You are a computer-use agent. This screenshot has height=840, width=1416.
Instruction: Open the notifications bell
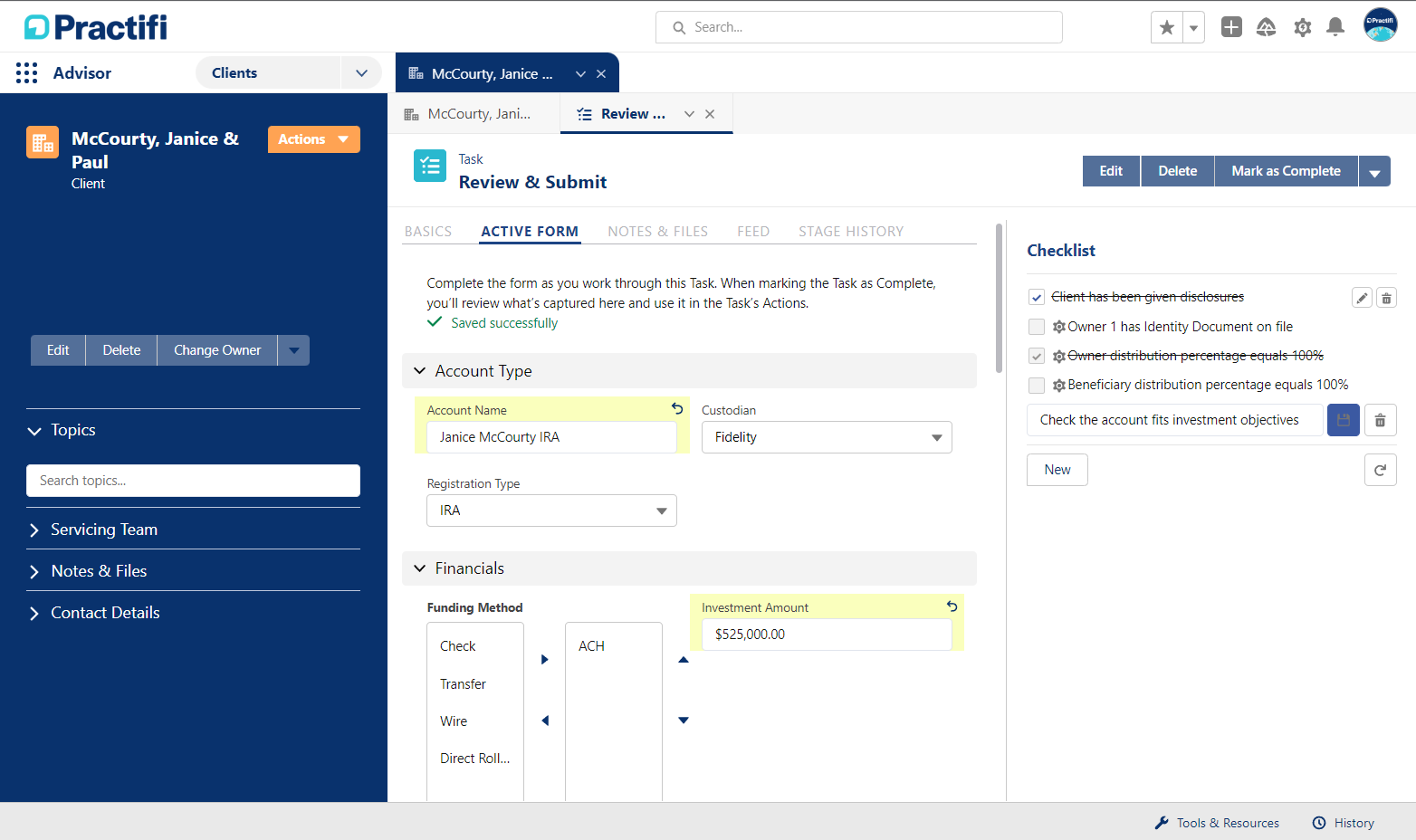click(1335, 27)
